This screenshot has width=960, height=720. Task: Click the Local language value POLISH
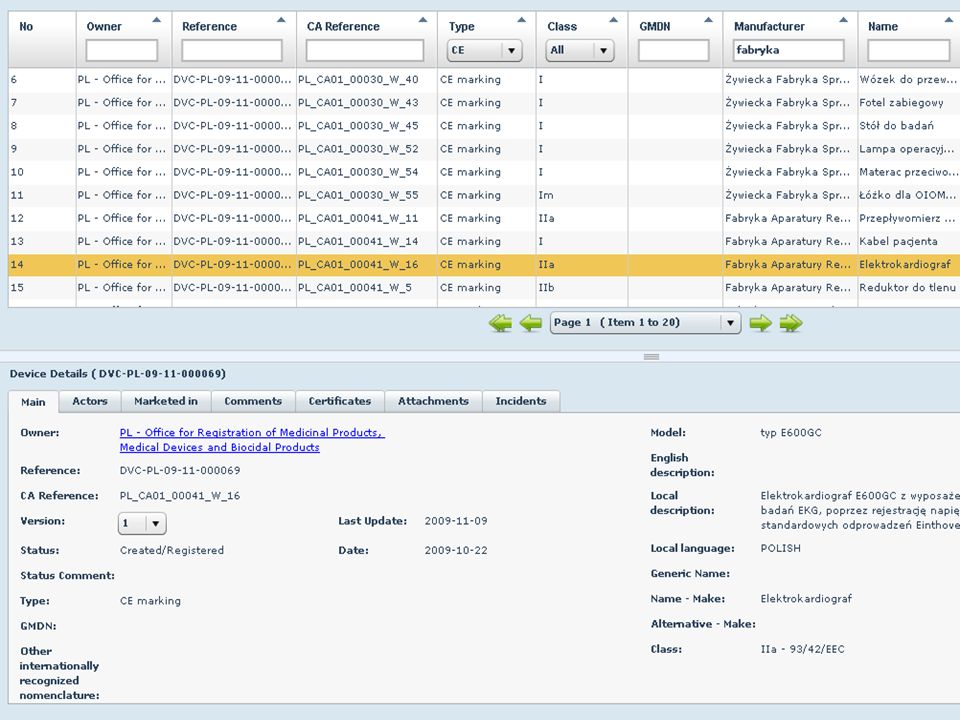tap(781, 549)
